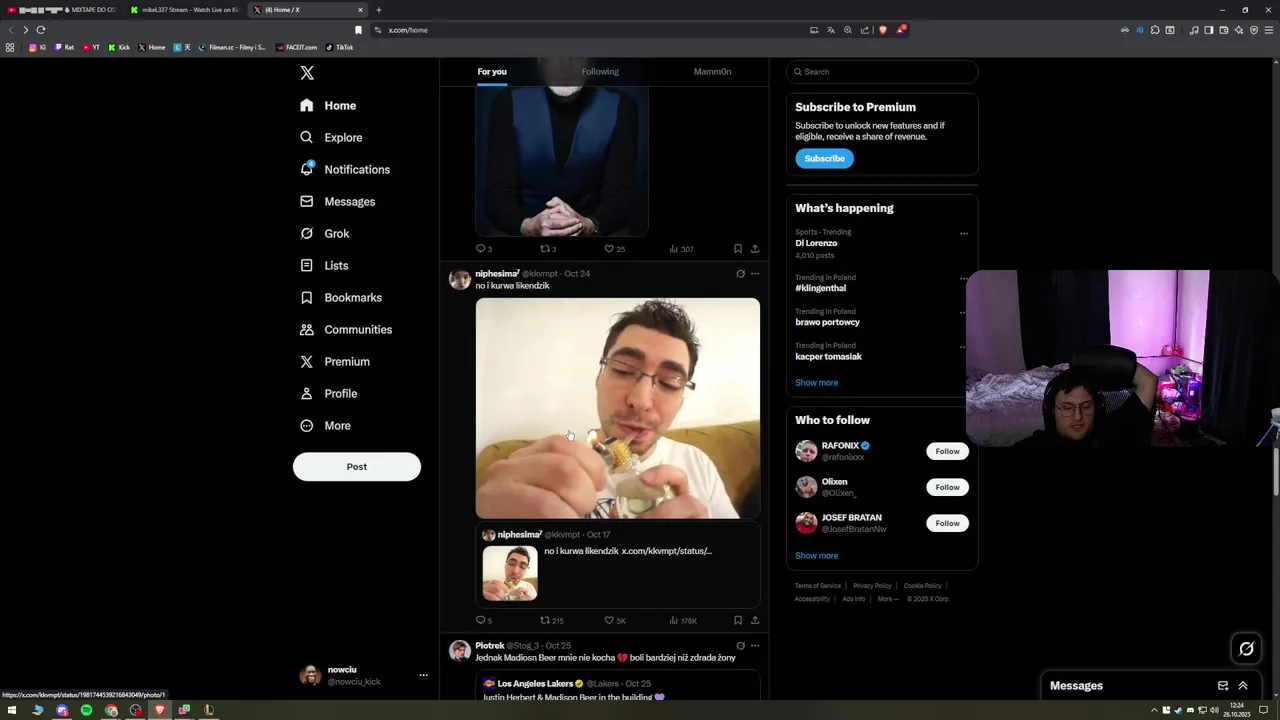Screen dimensions: 1280x720
Task: Share the top post with 307 views
Action: [x=755, y=249]
